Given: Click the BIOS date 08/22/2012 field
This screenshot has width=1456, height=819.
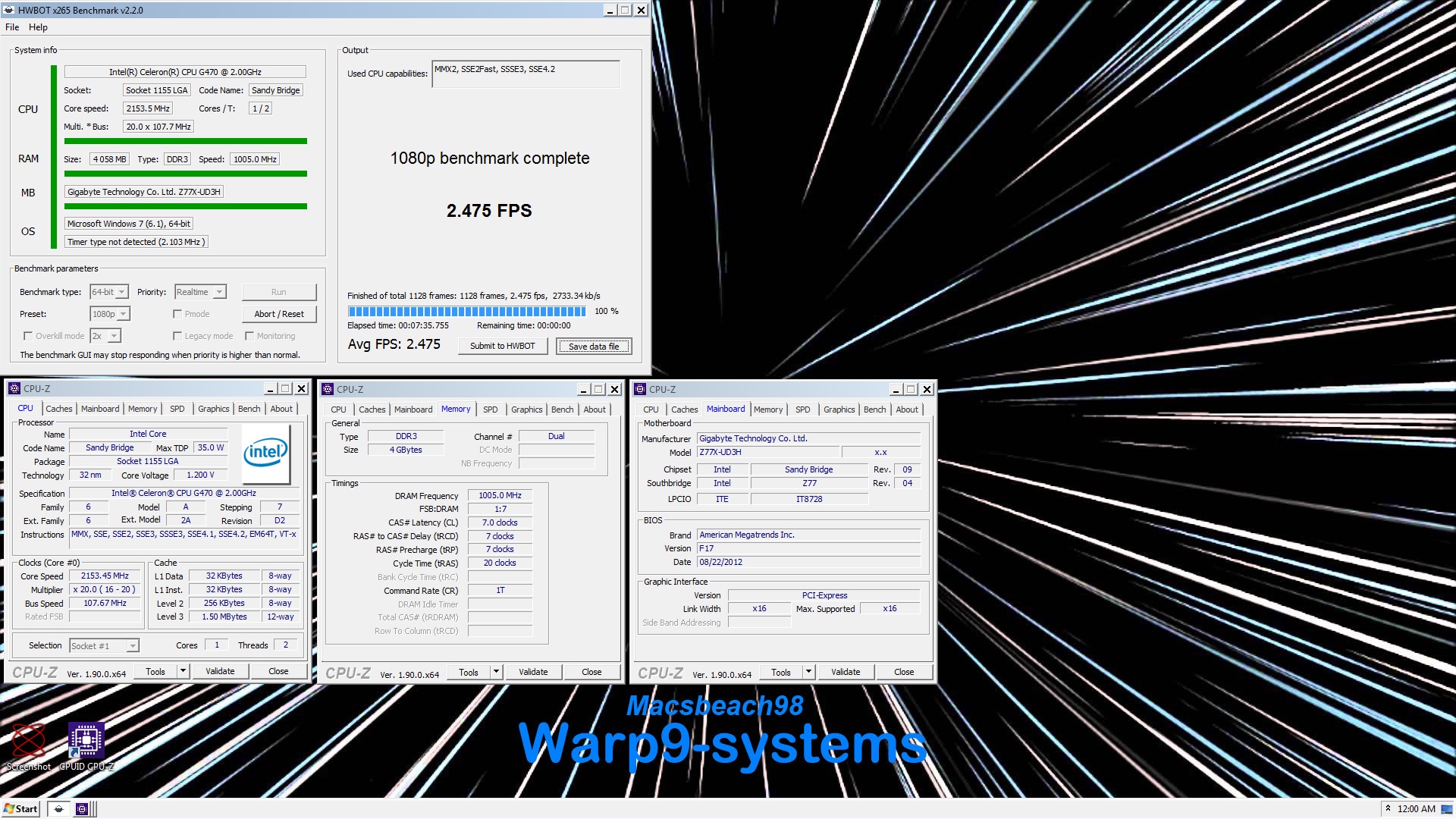Looking at the screenshot, I should click(x=808, y=562).
